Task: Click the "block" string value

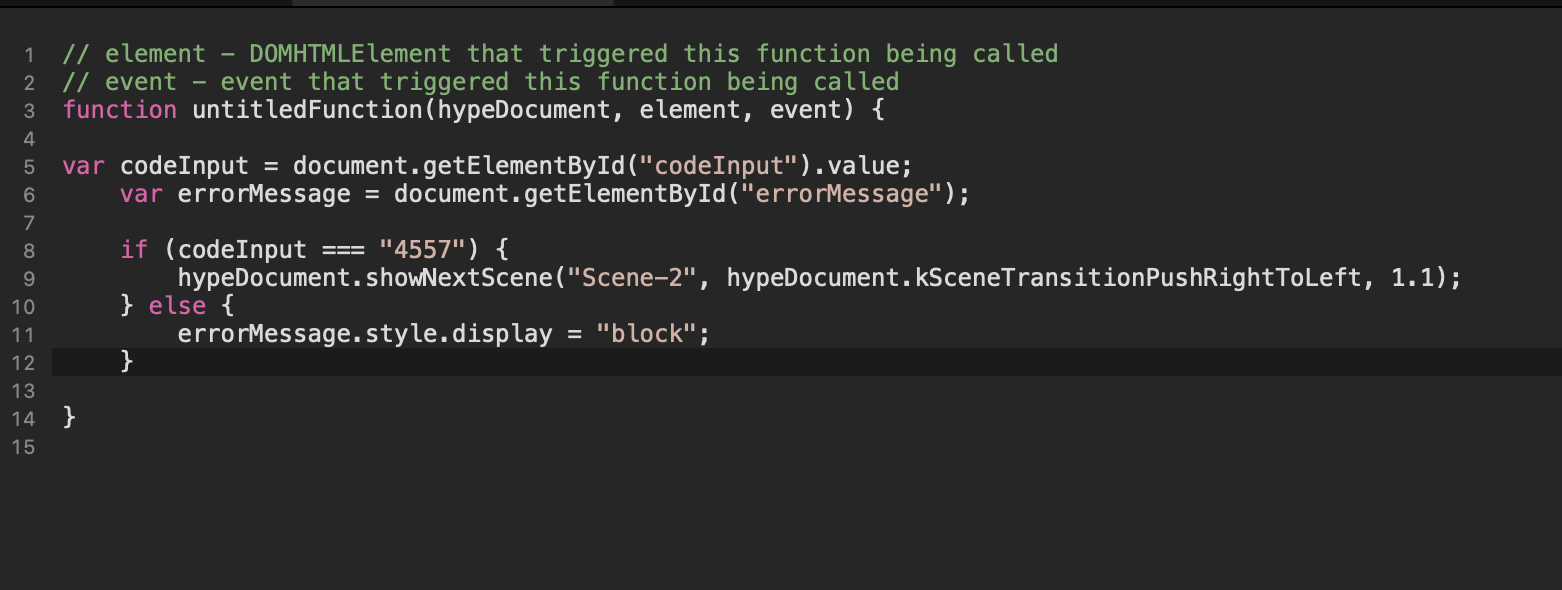Action: pos(646,334)
